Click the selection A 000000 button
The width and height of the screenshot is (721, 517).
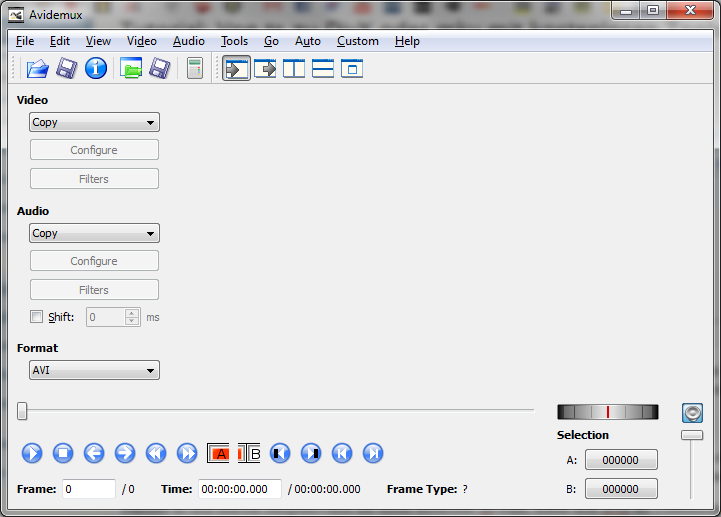pos(621,460)
